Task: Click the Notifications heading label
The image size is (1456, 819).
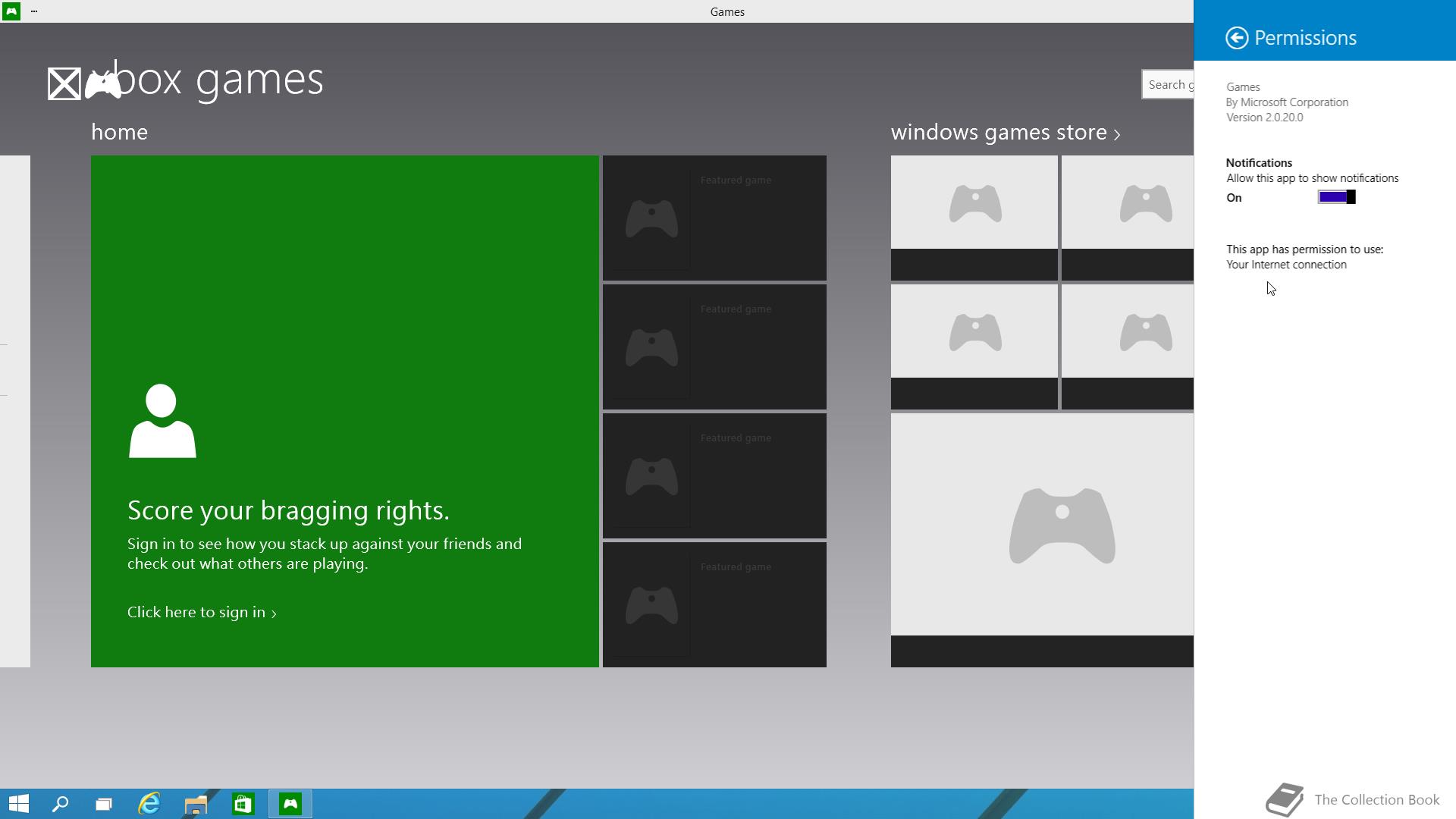Action: pyautogui.click(x=1259, y=163)
